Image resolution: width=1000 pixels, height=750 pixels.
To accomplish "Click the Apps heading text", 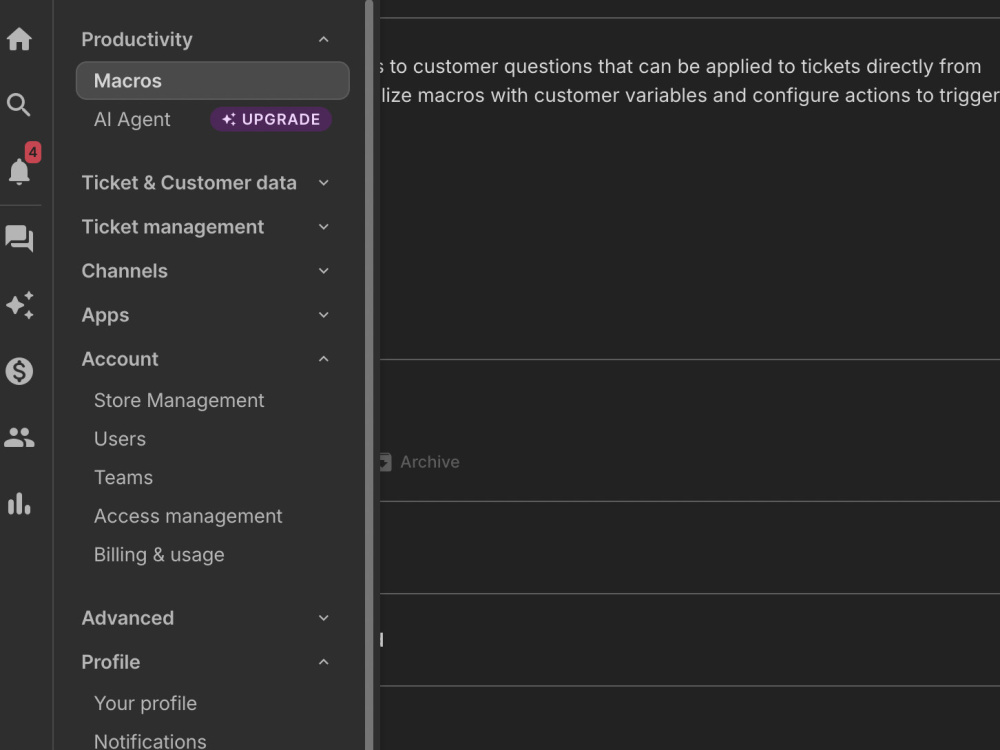I will pyautogui.click(x=105, y=315).
